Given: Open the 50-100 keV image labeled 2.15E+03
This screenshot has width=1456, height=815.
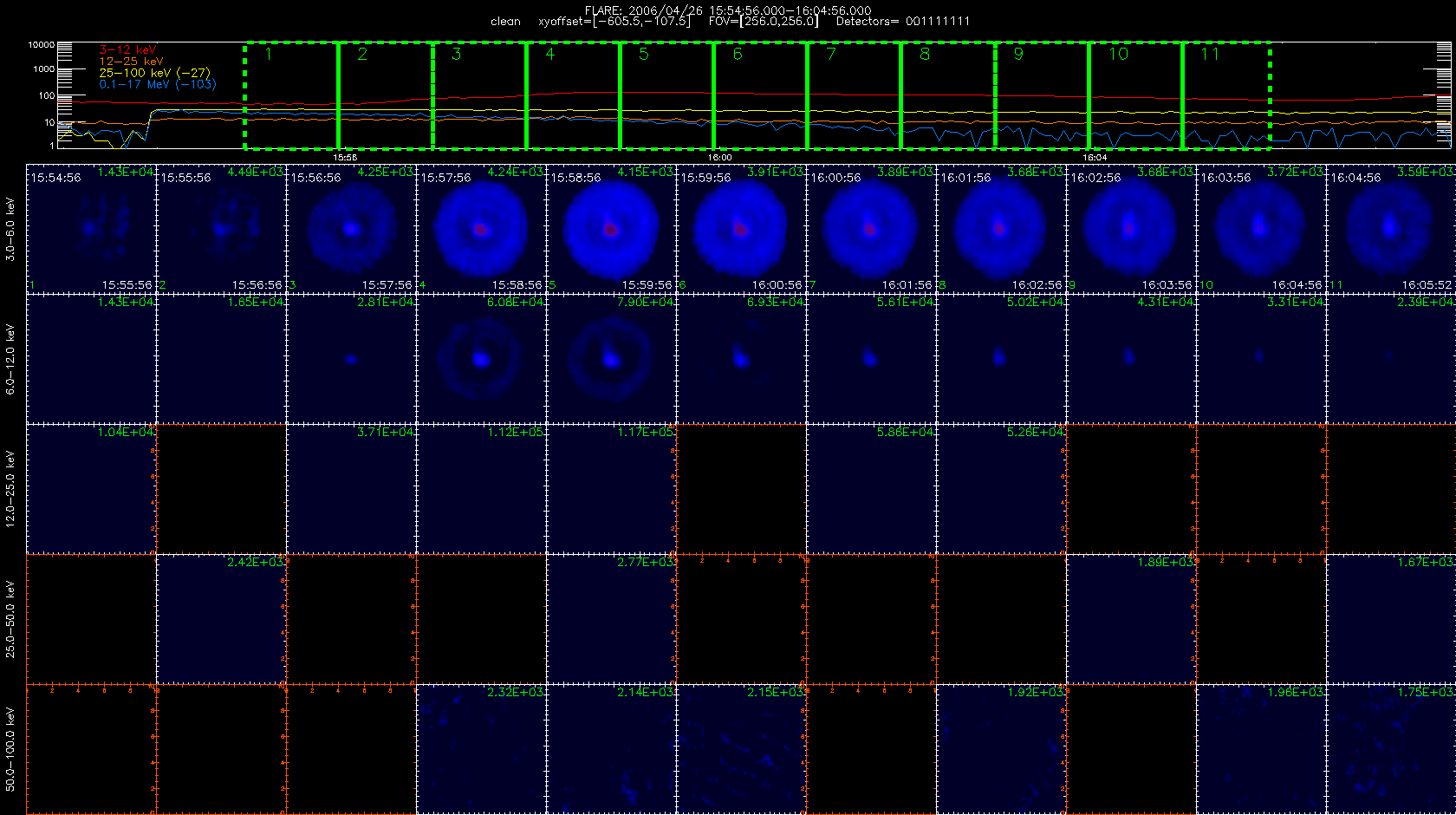Looking at the screenshot, I should point(741,749).
